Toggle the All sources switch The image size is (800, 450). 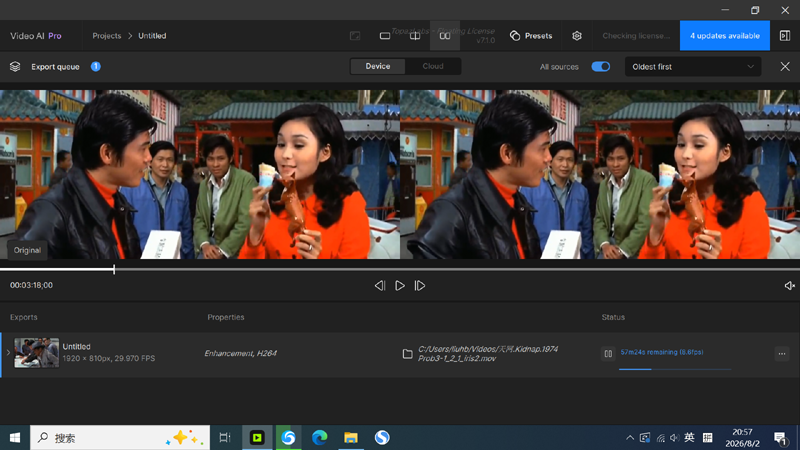tap(601, 67)
